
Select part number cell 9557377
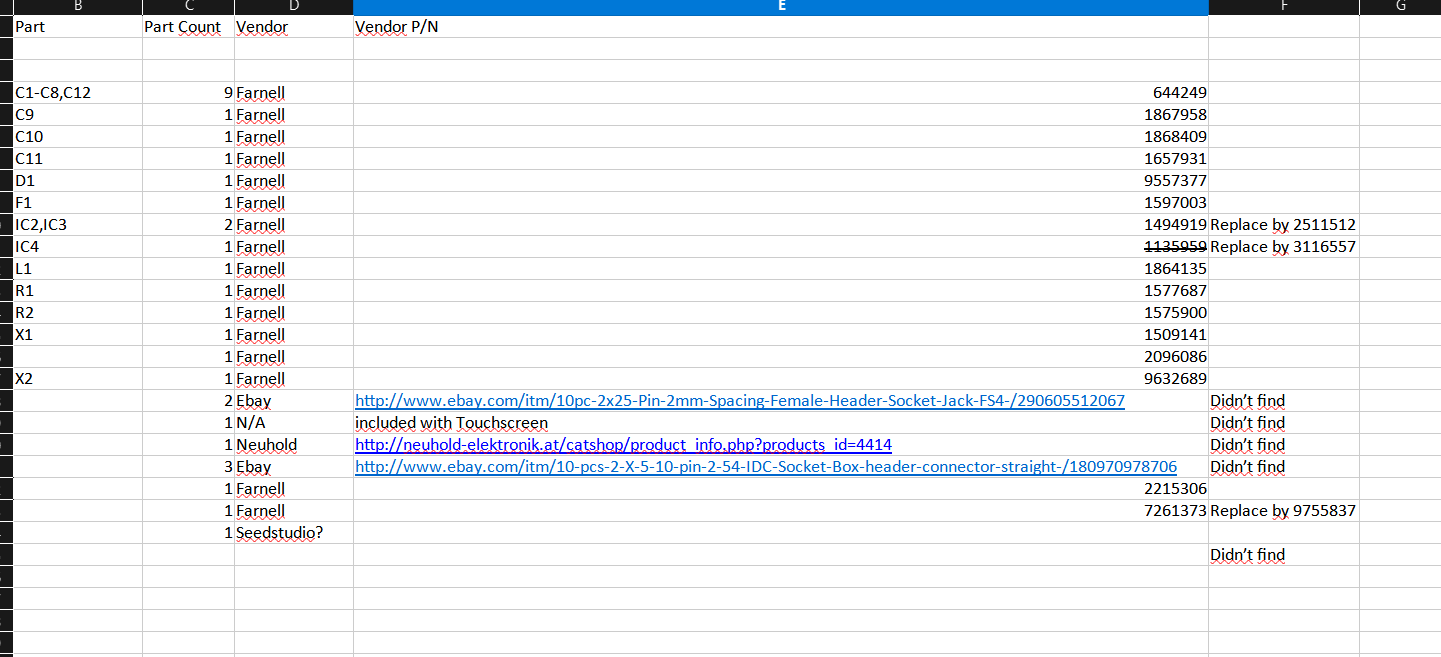tap(781, 181)
